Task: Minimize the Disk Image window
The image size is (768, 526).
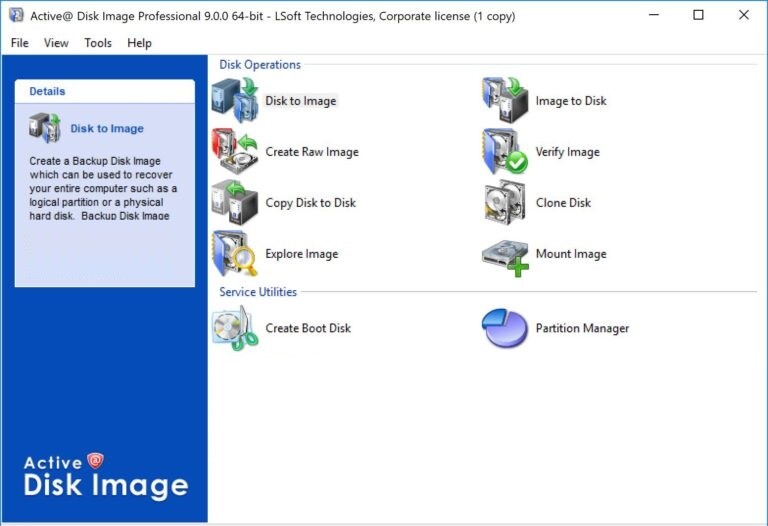Action: [x=654, y=15]
